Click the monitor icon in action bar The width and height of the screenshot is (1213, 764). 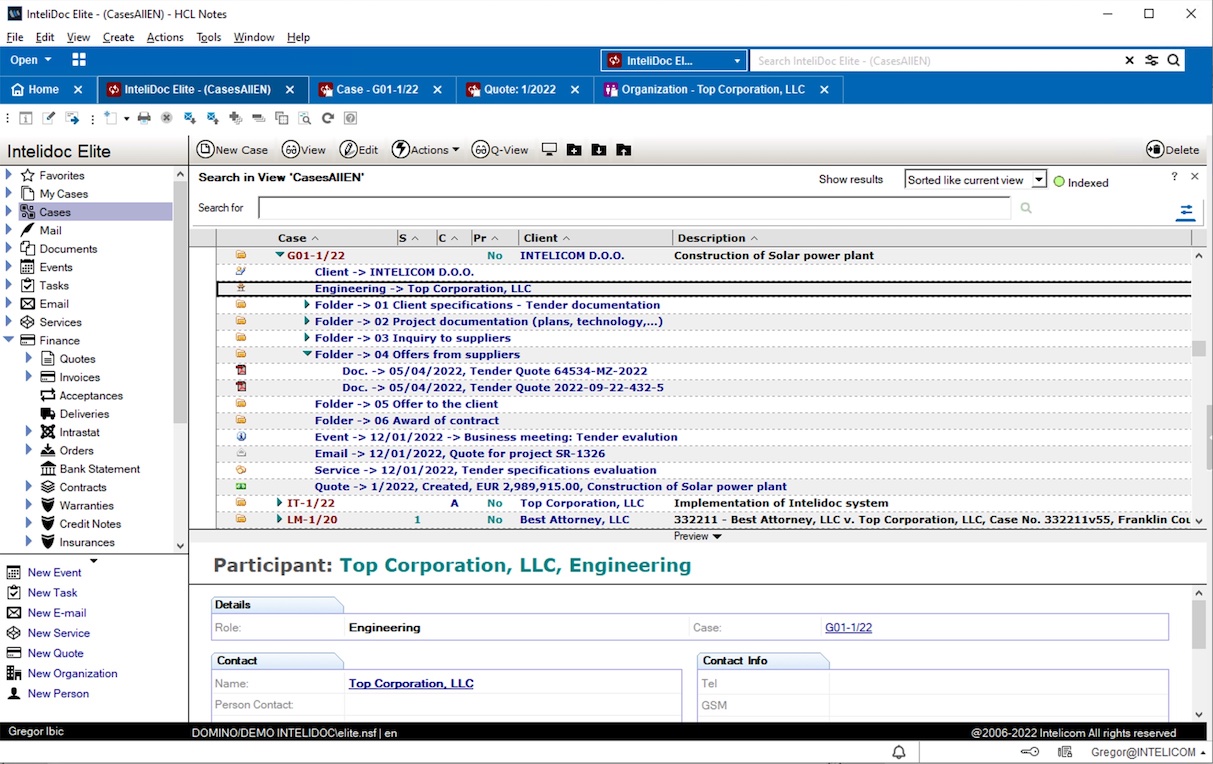pos(549,150)
